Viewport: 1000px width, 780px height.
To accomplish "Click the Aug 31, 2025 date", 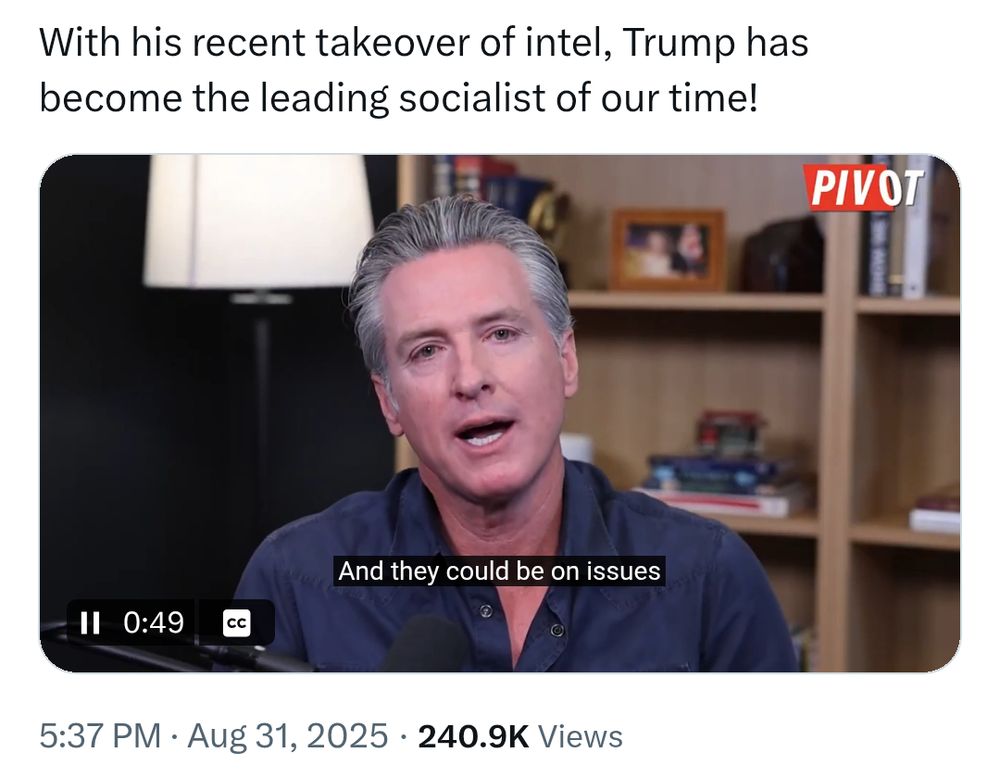I will [x=288, y=735].
